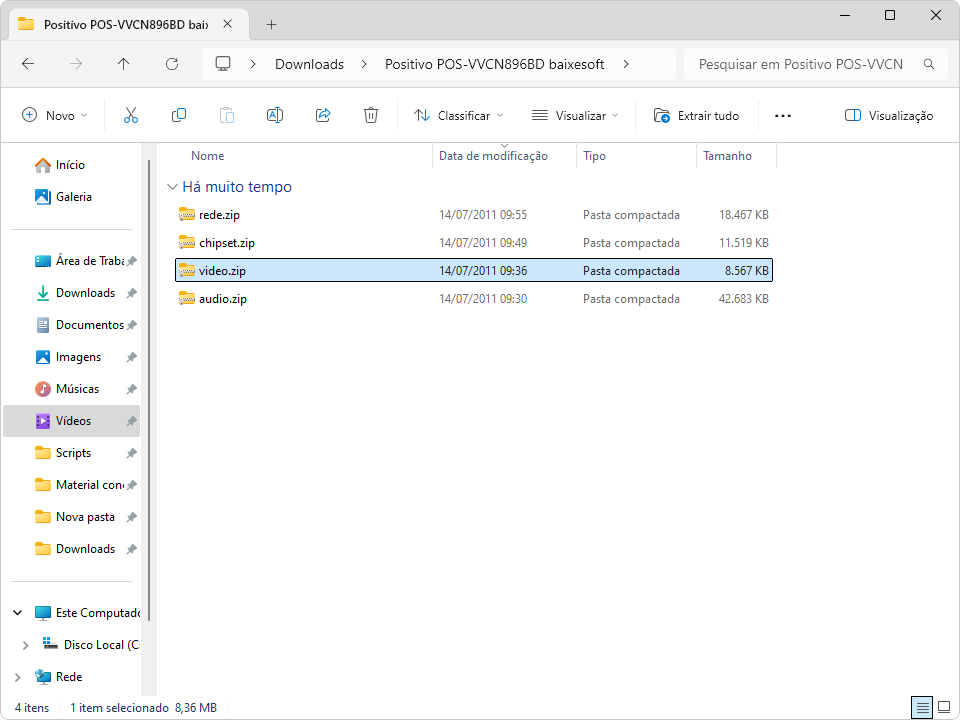Click Este Computador in the sidebar

coord(88,613)
